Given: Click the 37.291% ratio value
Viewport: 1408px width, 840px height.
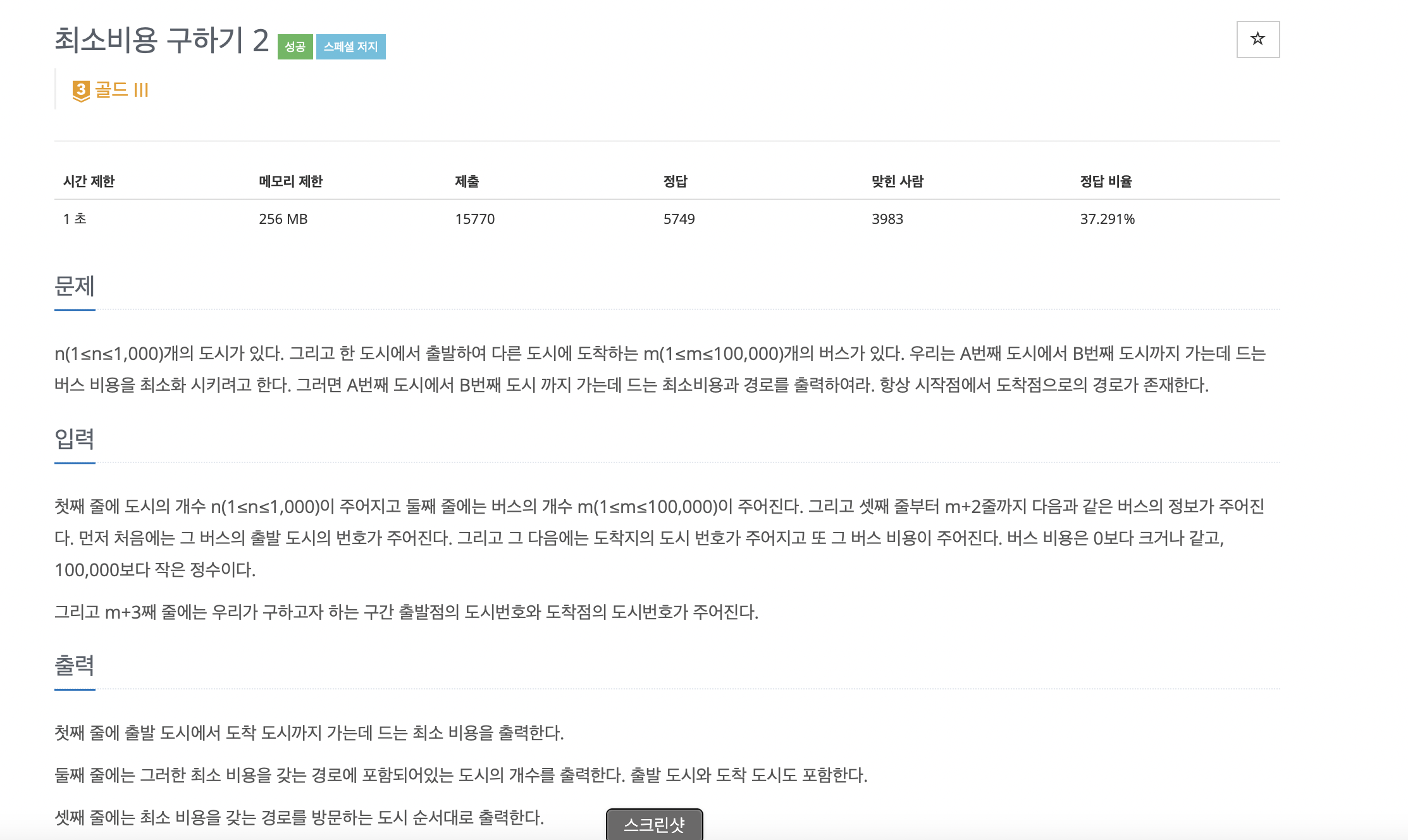Looking at the screenshot, I should 1107,219.
